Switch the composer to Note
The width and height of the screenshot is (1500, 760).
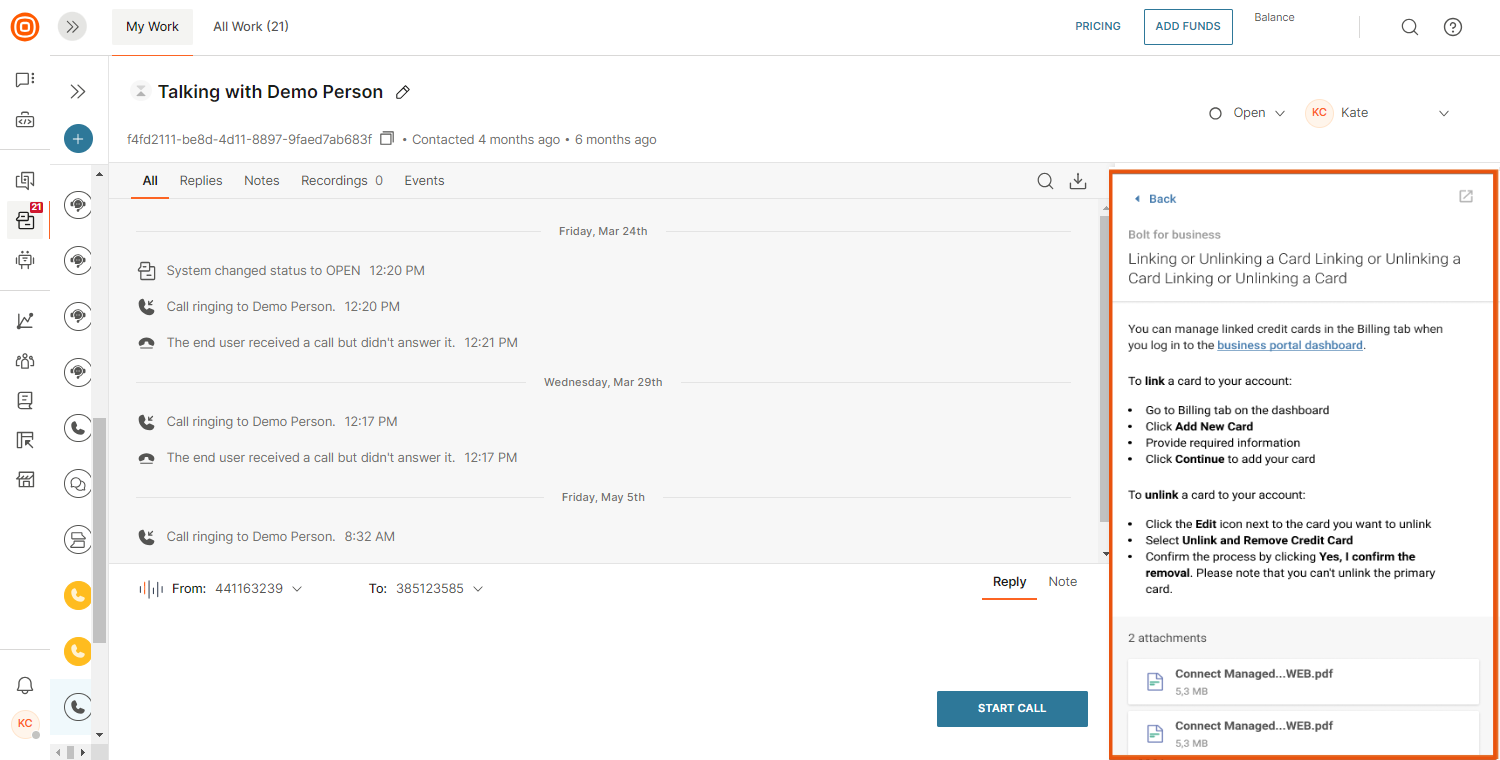click(x=1063, y=582)
